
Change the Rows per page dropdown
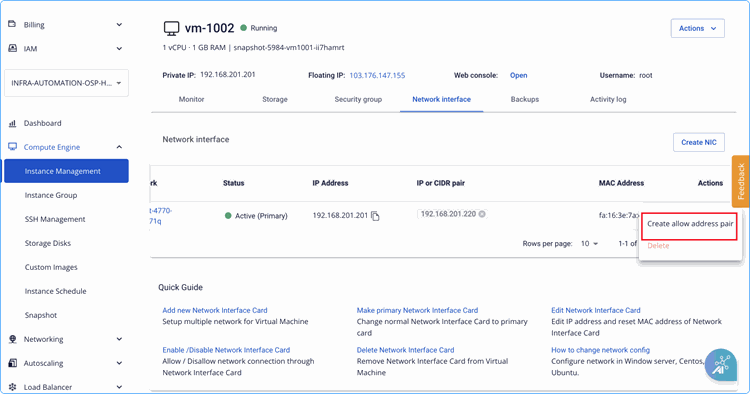coord(589,244)
